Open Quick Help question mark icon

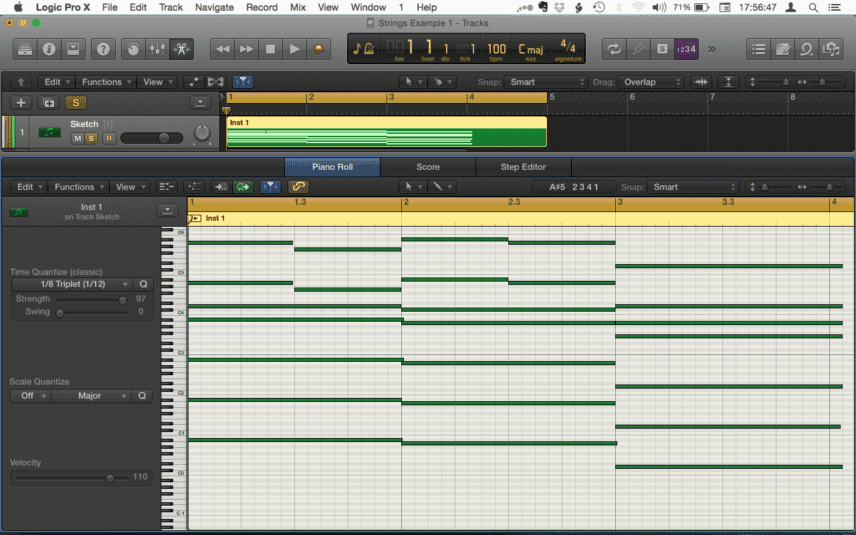tap(103, 49)
